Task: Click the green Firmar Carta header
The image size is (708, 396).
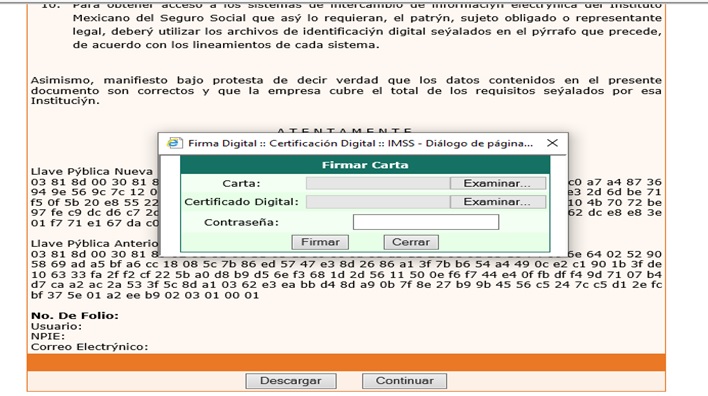Action: [365, 165]
